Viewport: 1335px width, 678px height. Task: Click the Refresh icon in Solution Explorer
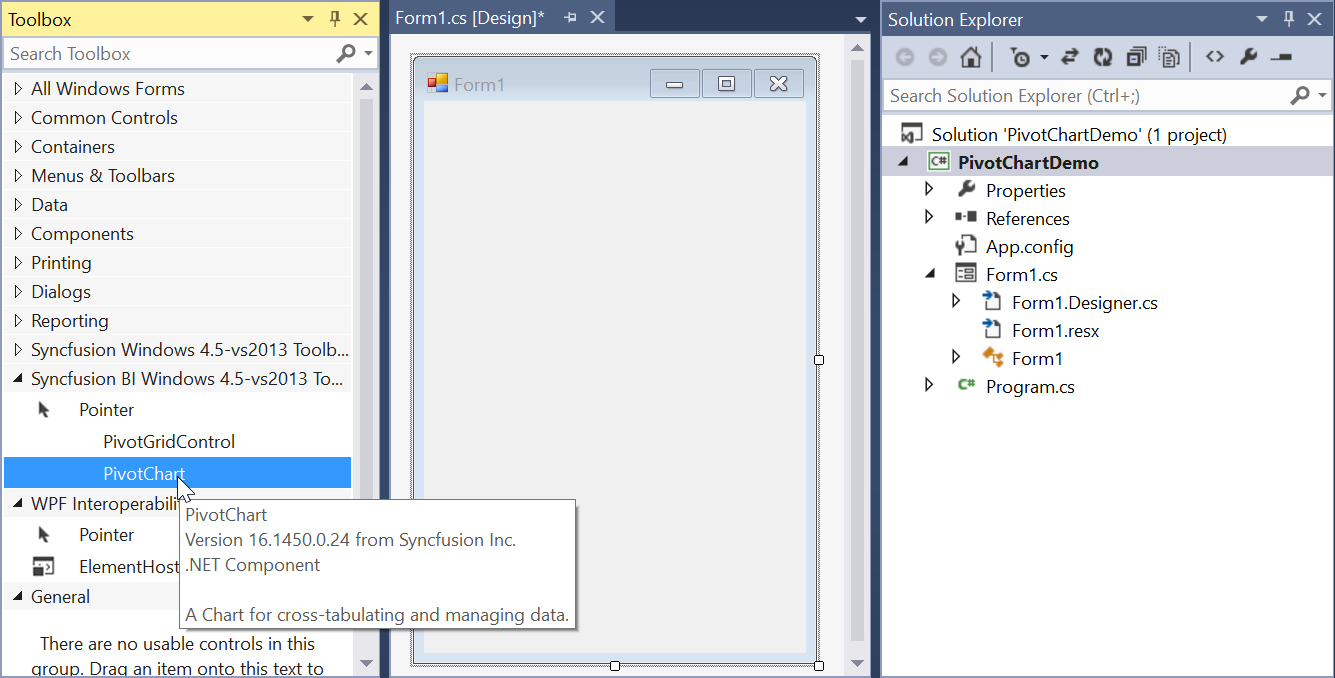[1103, 57]
